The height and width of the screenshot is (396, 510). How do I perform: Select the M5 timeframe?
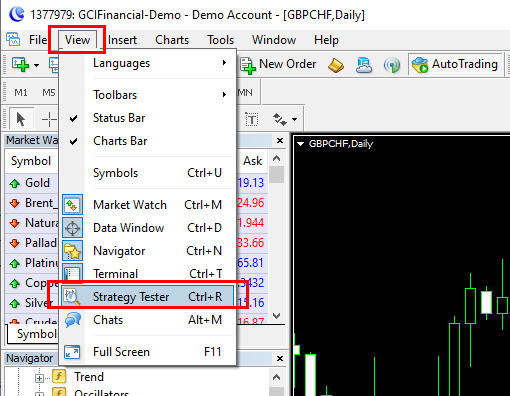[x=49, y=92]
